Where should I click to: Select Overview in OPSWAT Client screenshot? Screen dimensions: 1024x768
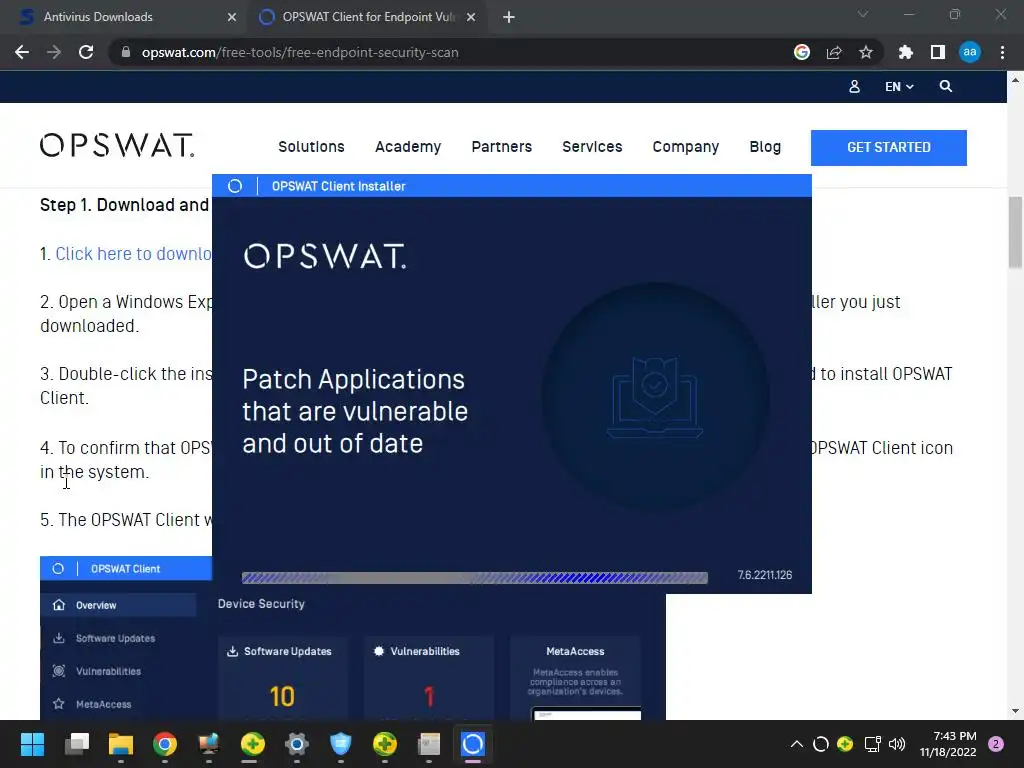click(x=118, y=605)
